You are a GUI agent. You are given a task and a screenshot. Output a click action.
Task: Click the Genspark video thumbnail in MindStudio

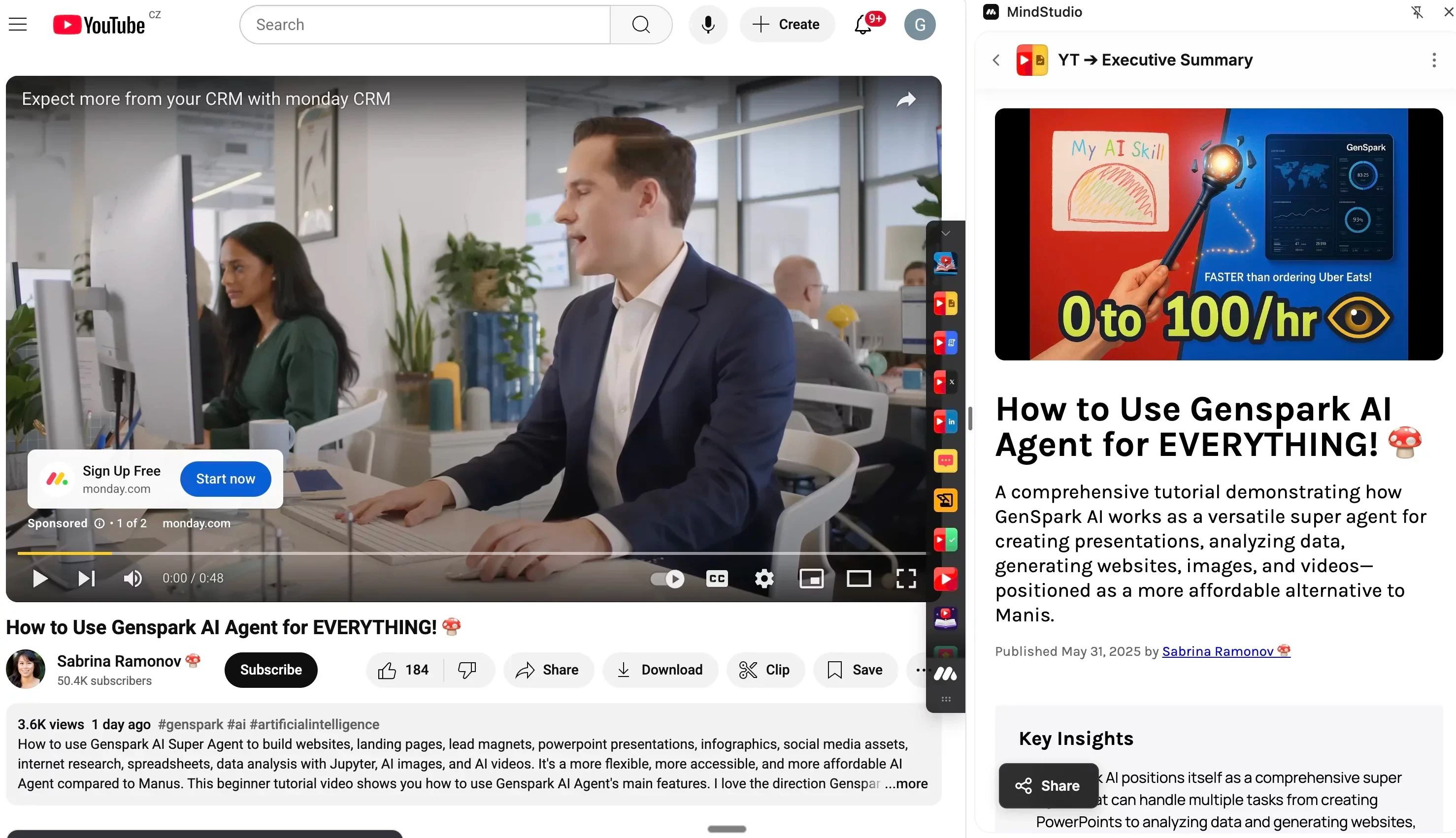(1218, 234)
